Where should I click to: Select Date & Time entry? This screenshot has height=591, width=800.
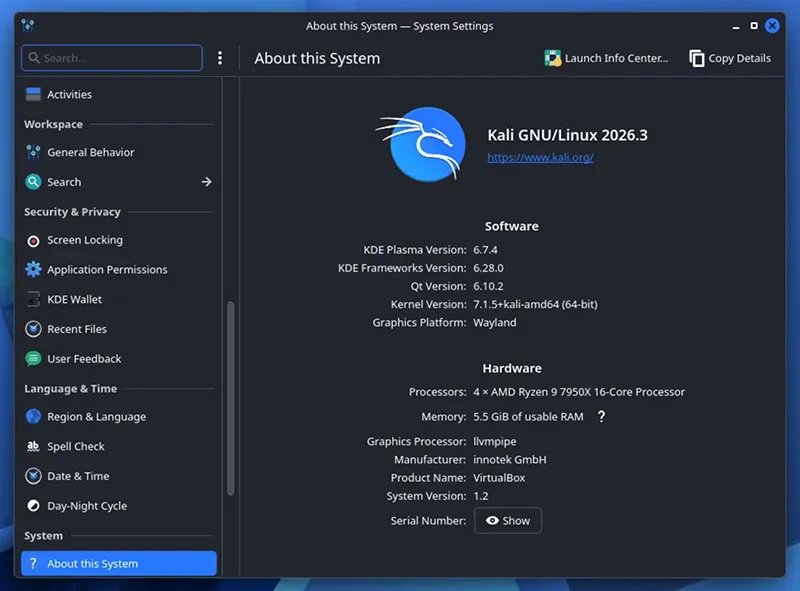pos(118,476)
